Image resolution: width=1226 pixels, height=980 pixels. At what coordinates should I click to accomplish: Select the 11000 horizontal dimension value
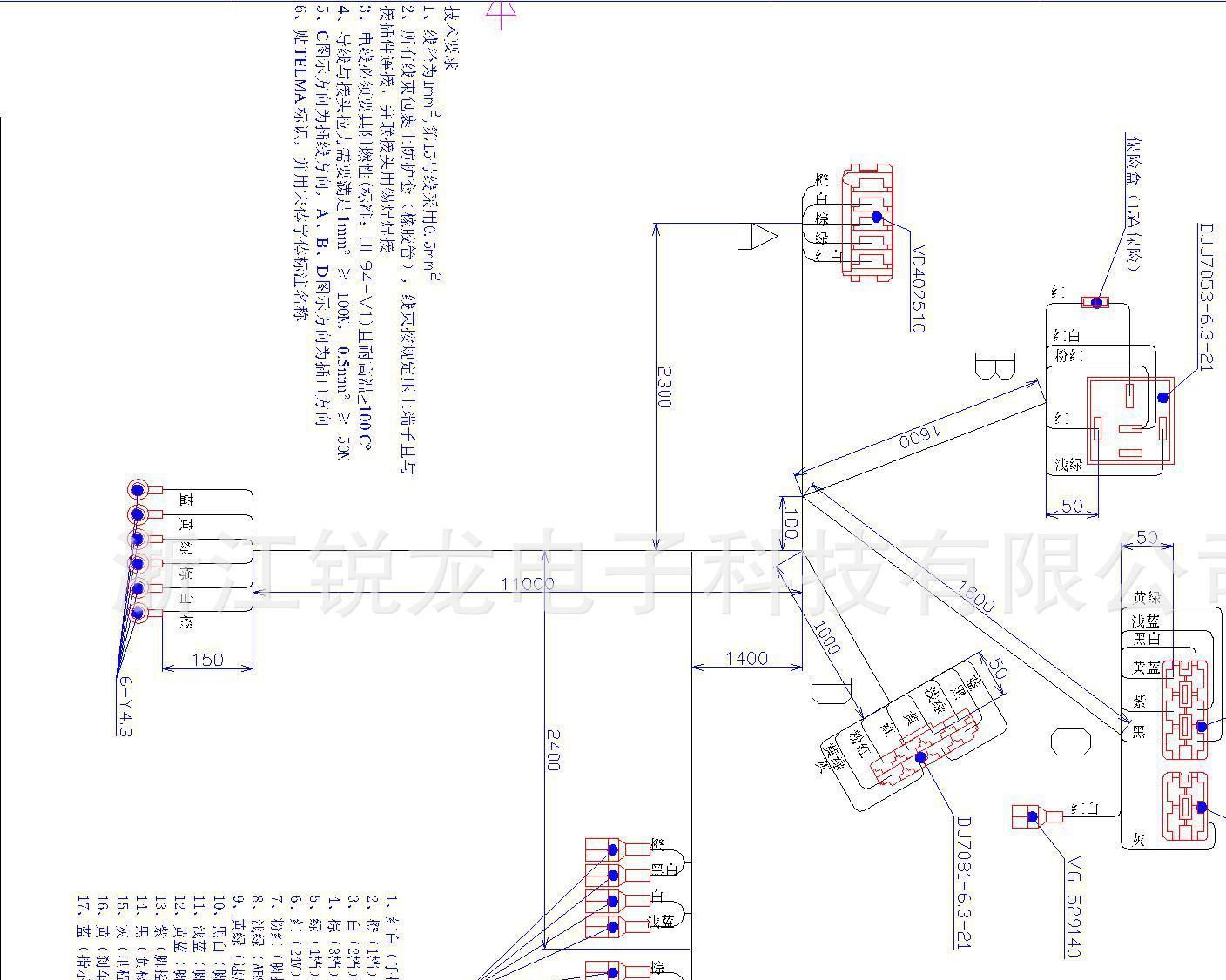point(527,583)
